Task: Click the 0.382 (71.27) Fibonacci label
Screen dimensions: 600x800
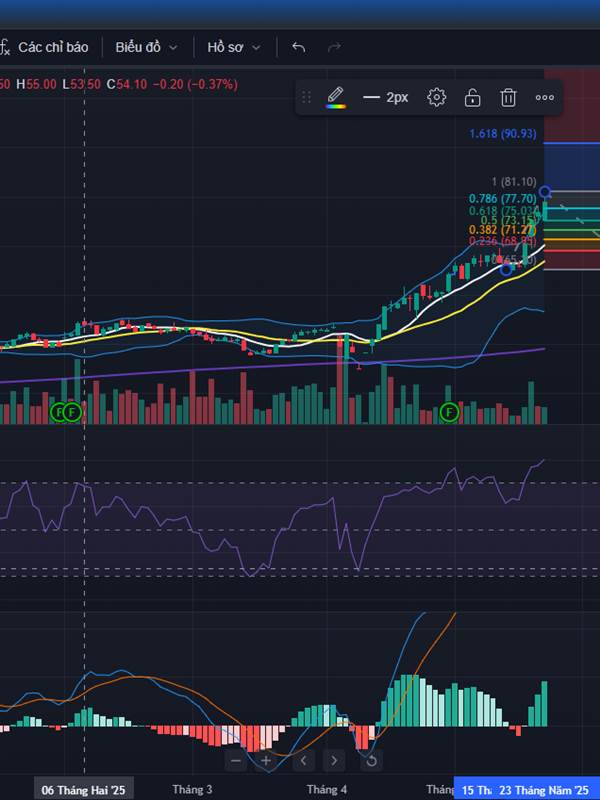Action: [503, 230]
